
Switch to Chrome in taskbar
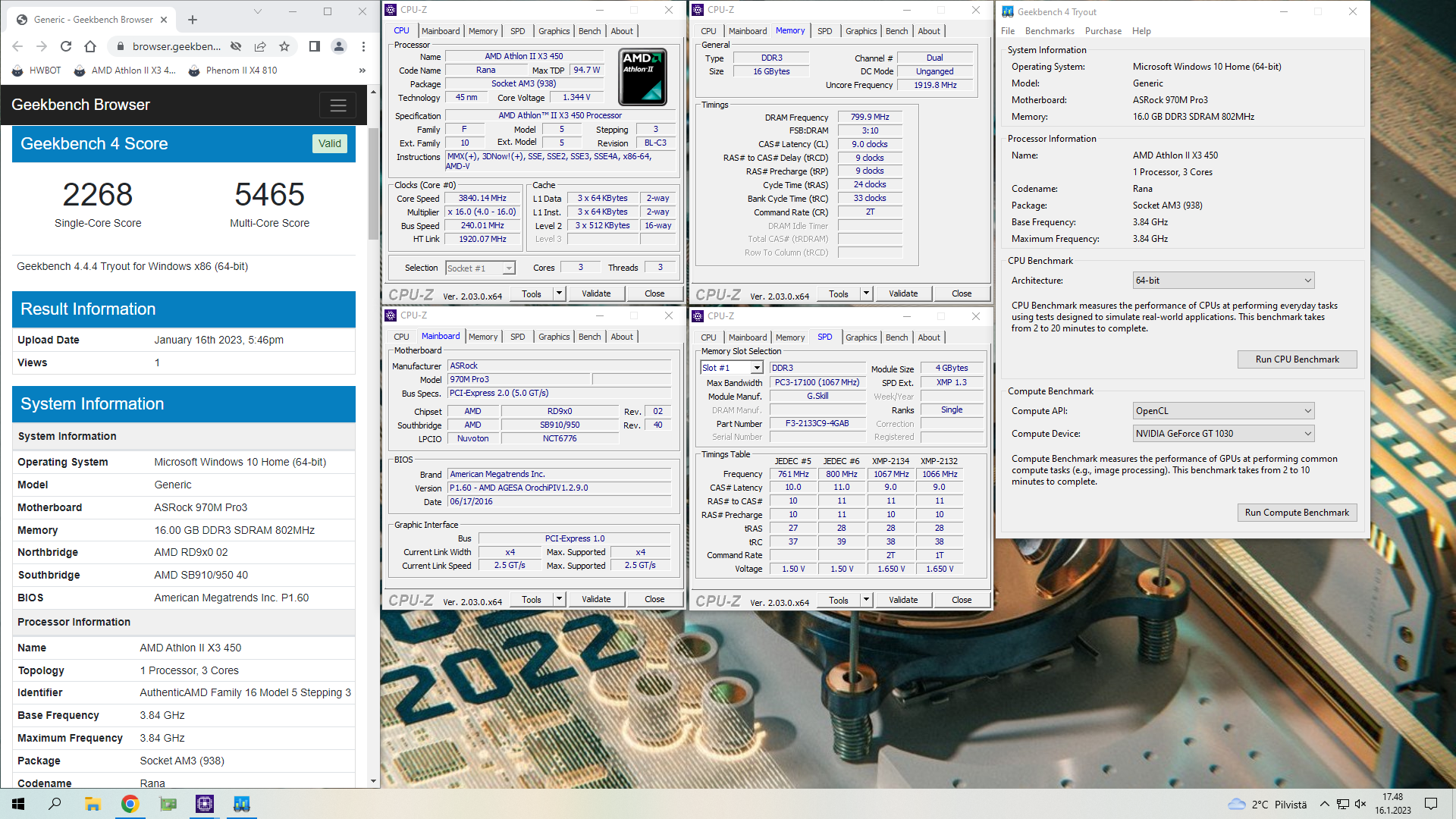pyautogui.click(x=130, y=804)
